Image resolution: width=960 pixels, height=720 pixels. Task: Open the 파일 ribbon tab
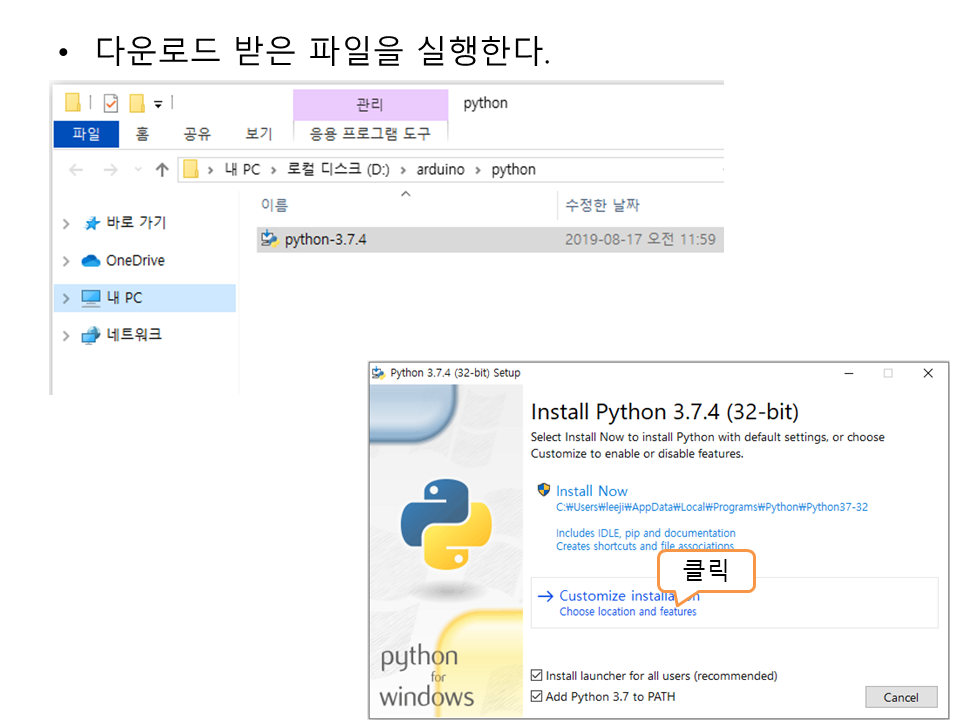(86, 134)
